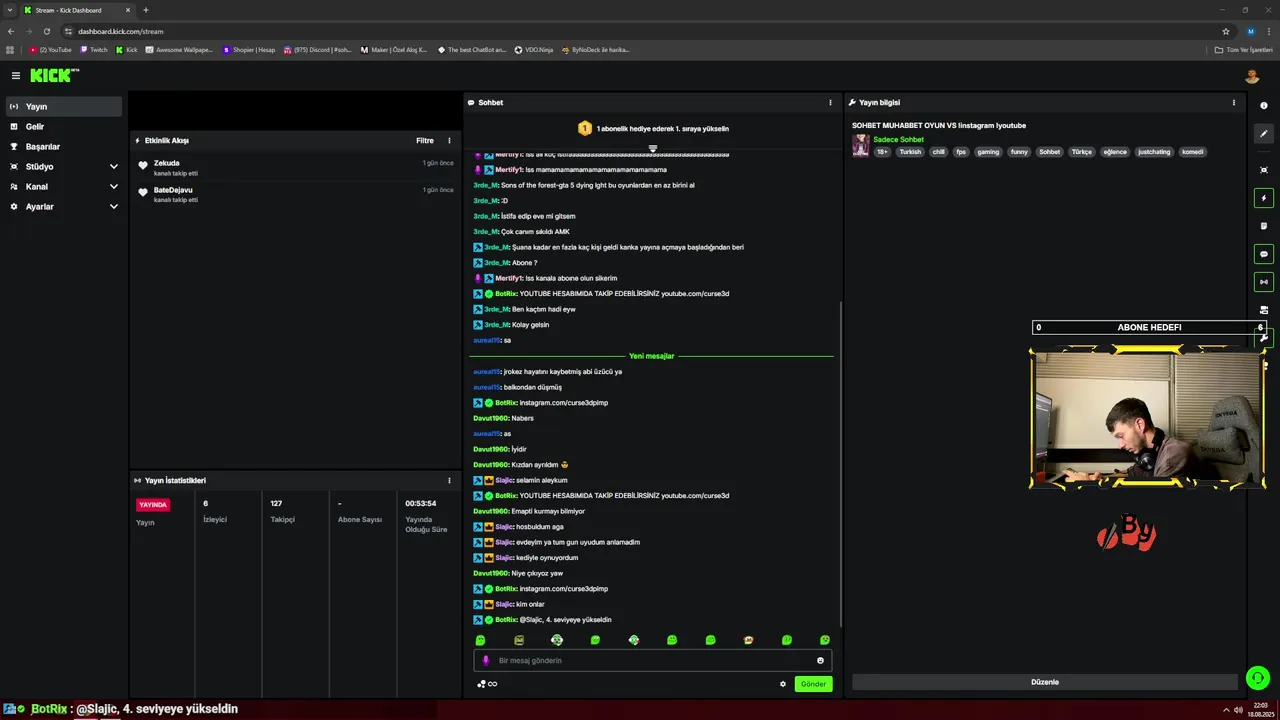Screen dimensions: 1280x720
Task: Expand the Kanal sidebar section
Action: pyautogui.click(x=64, y=187)
